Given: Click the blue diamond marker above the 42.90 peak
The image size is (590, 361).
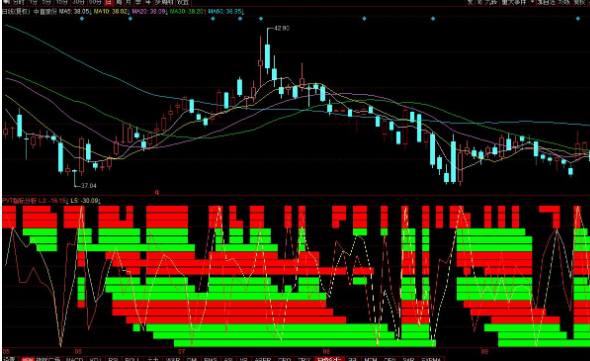Looking at the screenshot, I should 261,18.
